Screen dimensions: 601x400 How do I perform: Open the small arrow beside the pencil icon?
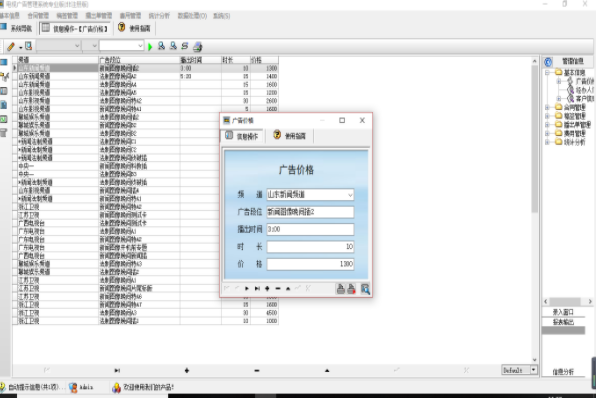tap(20, 48)
